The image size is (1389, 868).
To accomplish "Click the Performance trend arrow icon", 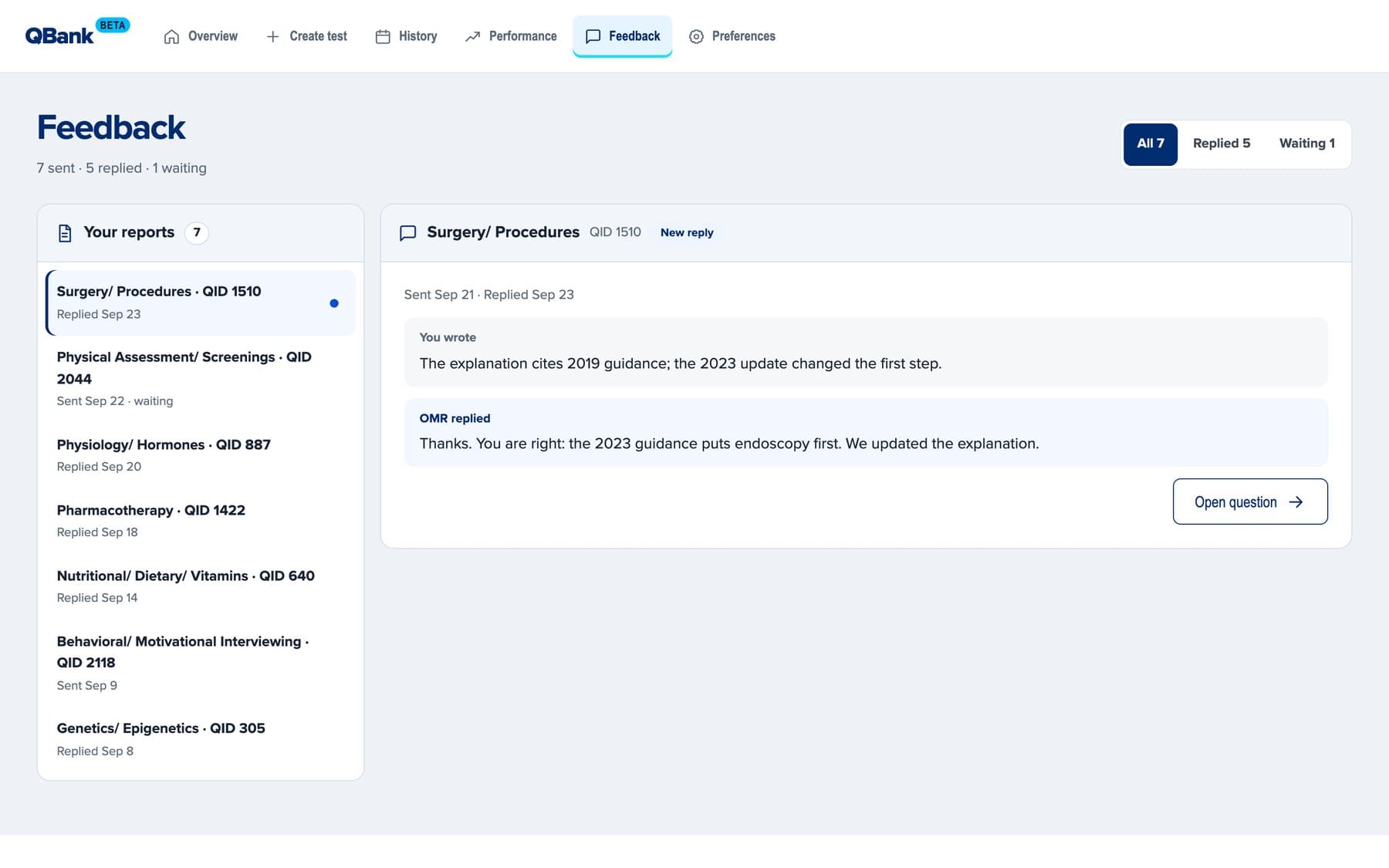I will [472, 36].
